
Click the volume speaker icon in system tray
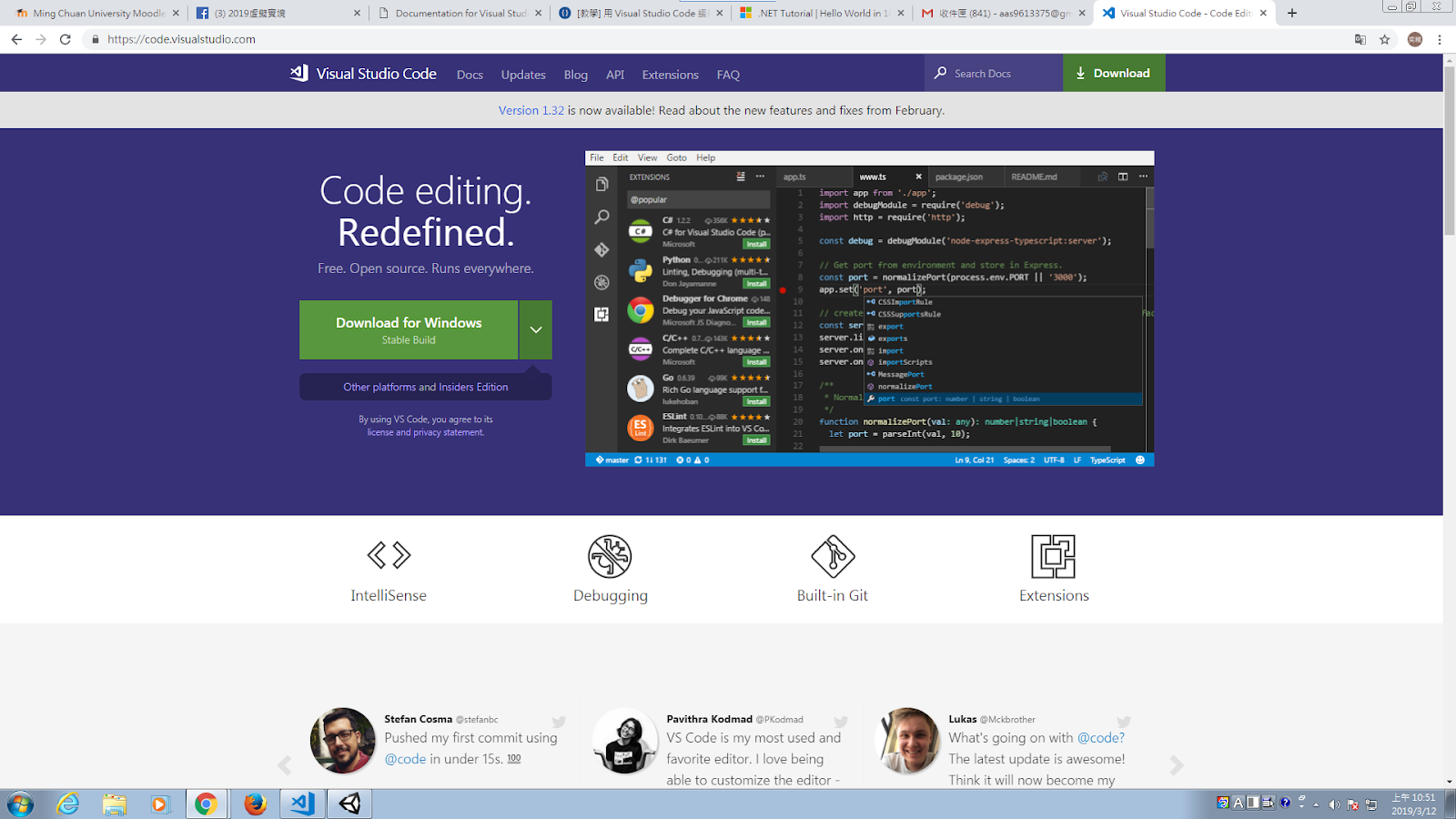click(x=1334, y=804)
